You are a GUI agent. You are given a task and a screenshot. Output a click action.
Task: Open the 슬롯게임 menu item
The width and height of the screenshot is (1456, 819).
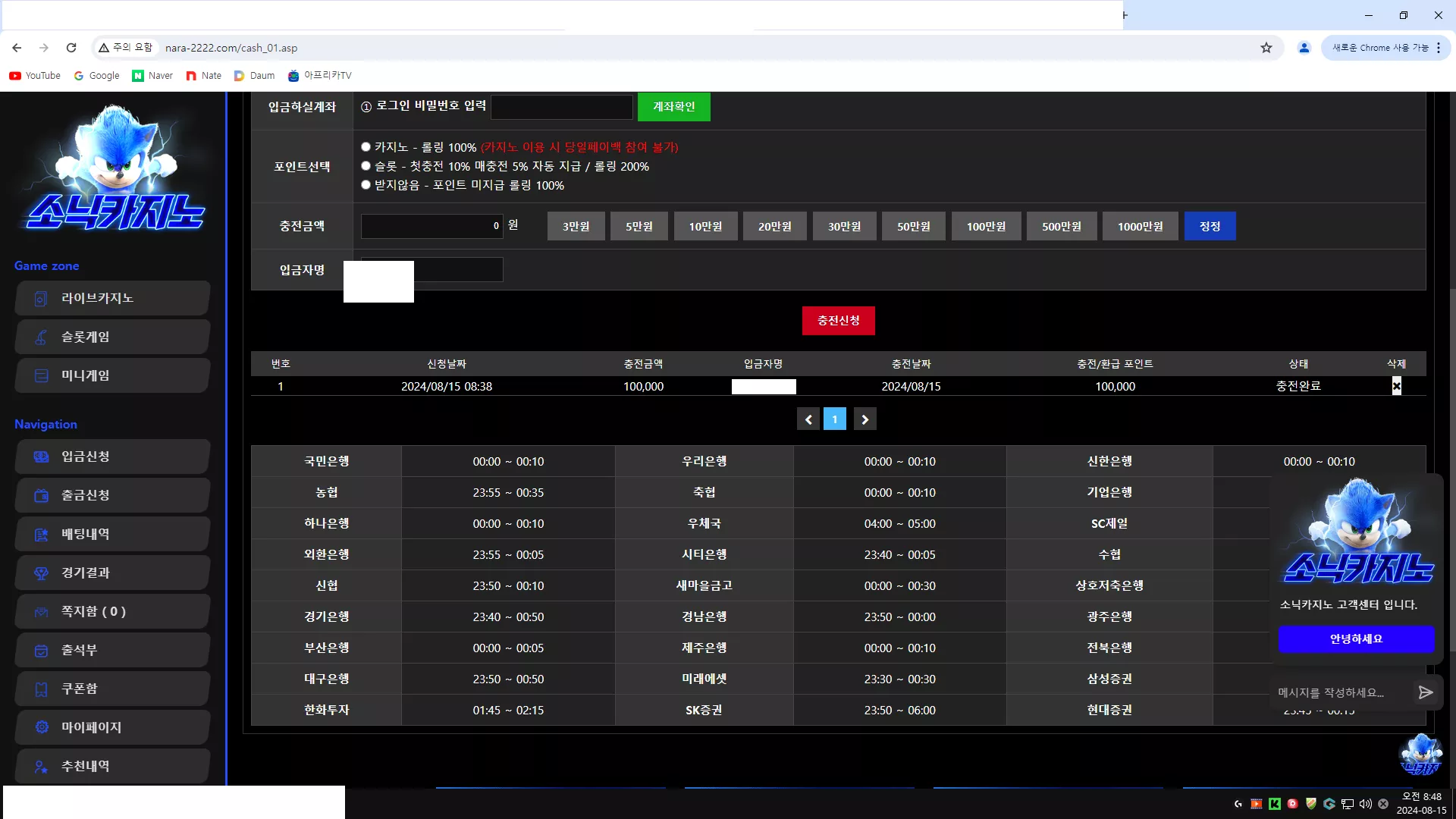click(x=112, y=337)
